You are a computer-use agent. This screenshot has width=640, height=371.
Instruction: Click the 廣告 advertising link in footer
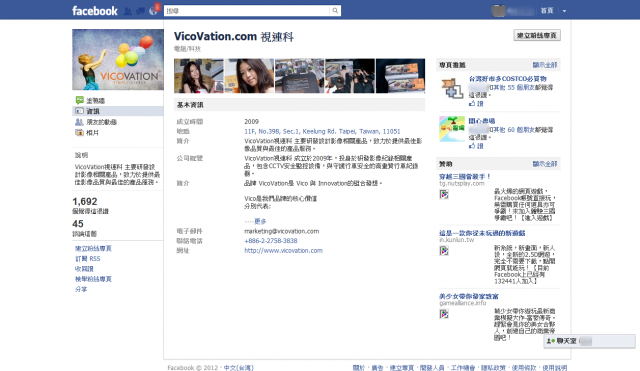point(377,368)
